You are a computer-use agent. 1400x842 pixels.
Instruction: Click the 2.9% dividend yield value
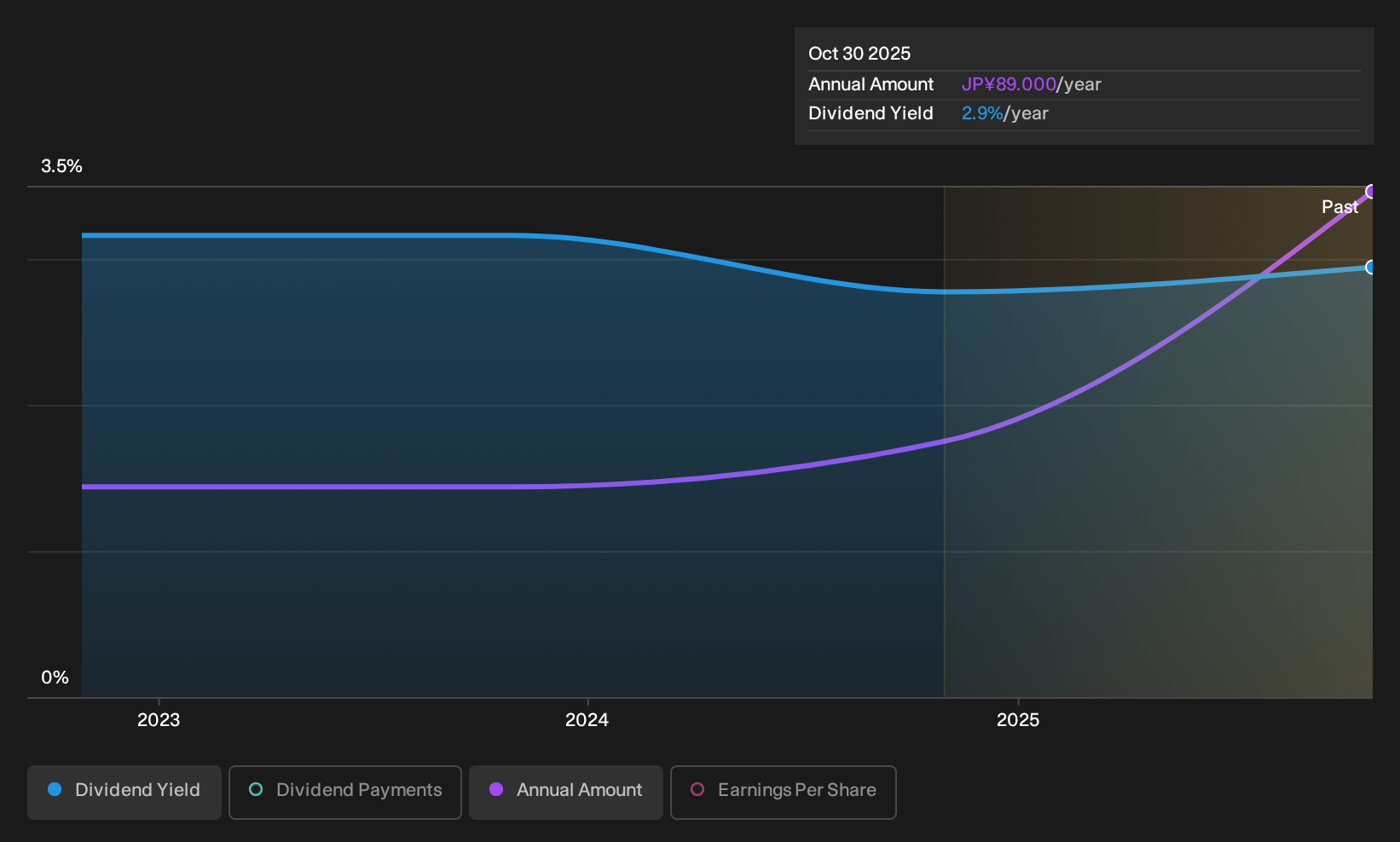pos(982,113)
